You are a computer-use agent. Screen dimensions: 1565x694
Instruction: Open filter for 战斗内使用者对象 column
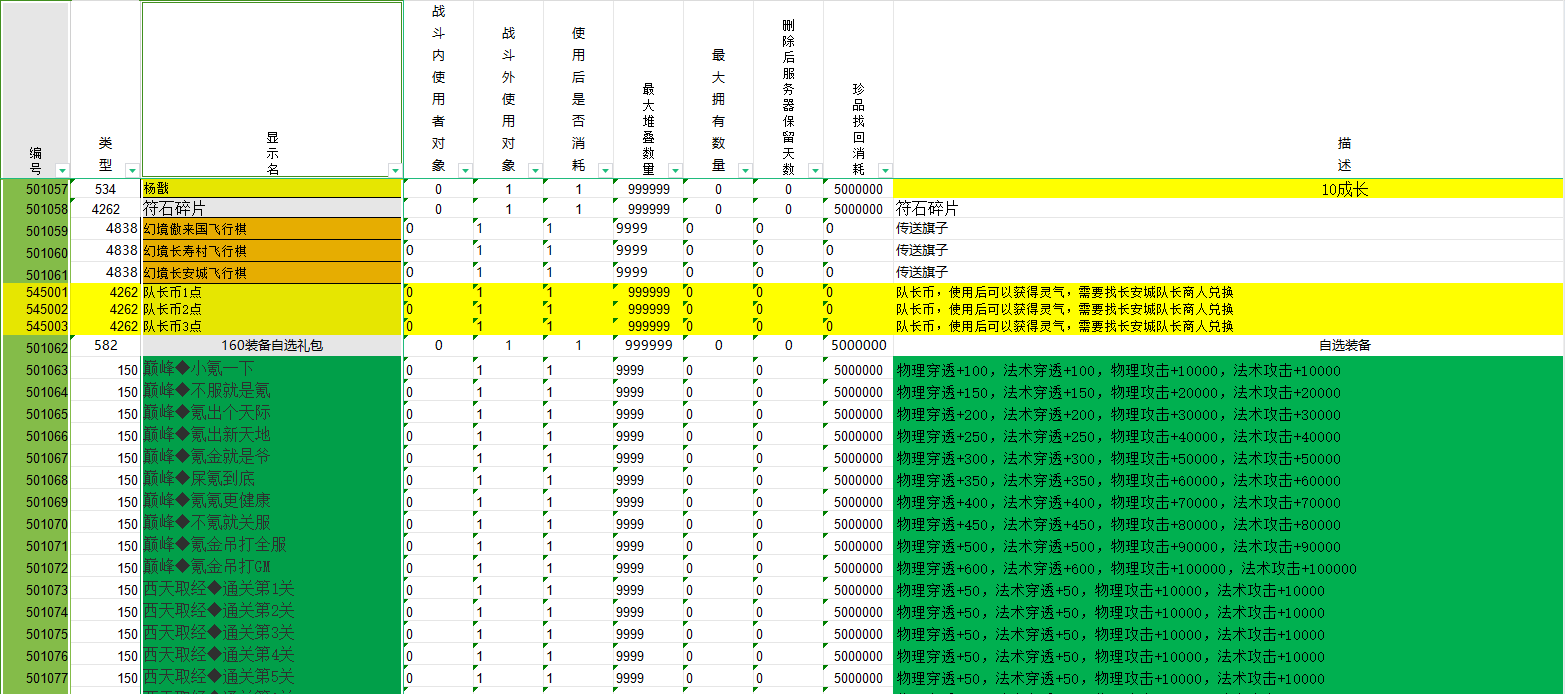[x=465, y=170]
